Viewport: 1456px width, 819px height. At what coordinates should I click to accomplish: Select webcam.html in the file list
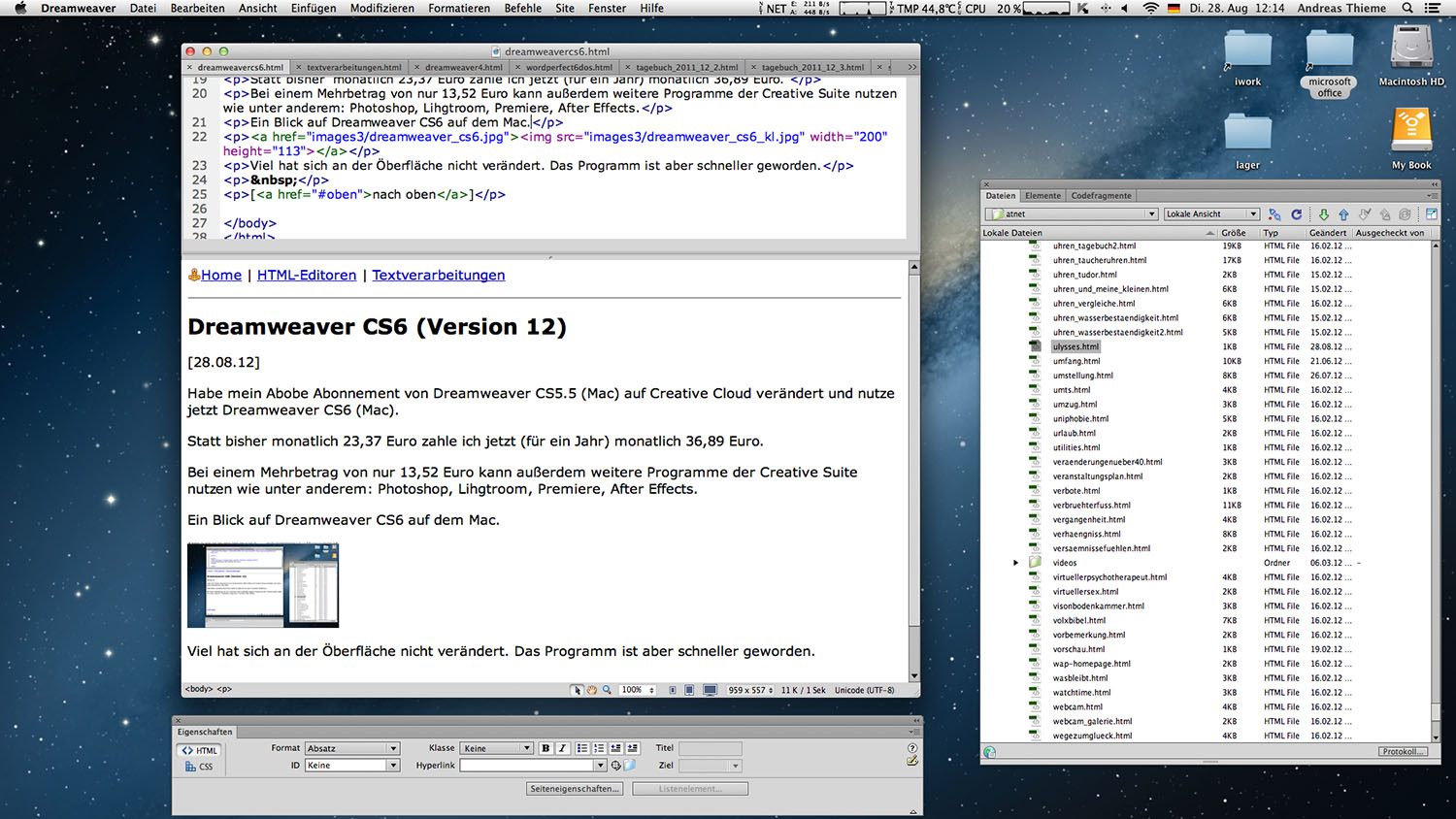pyautogui.click(x=1077, y=707)
